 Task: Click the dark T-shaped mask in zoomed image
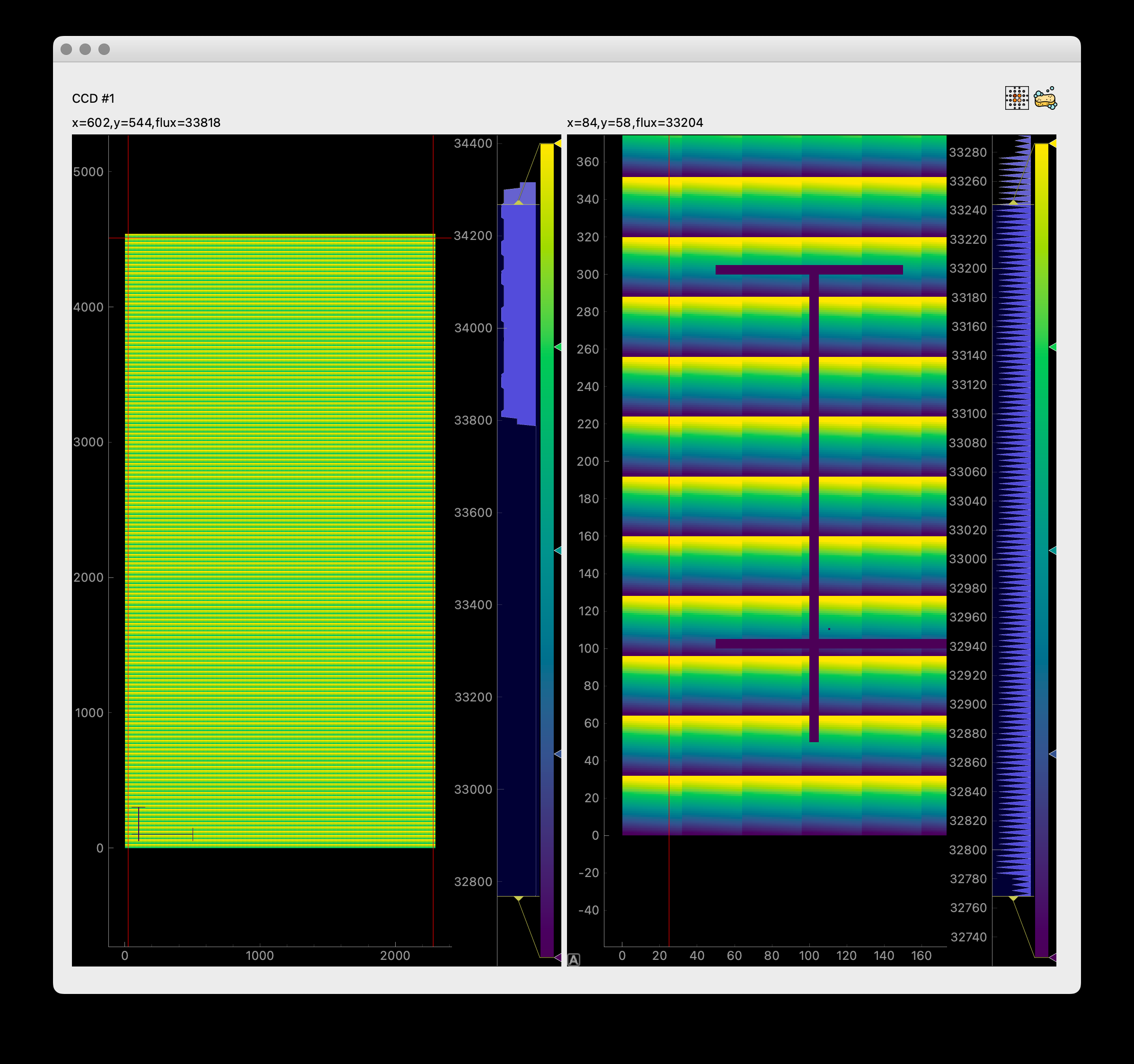814,502
